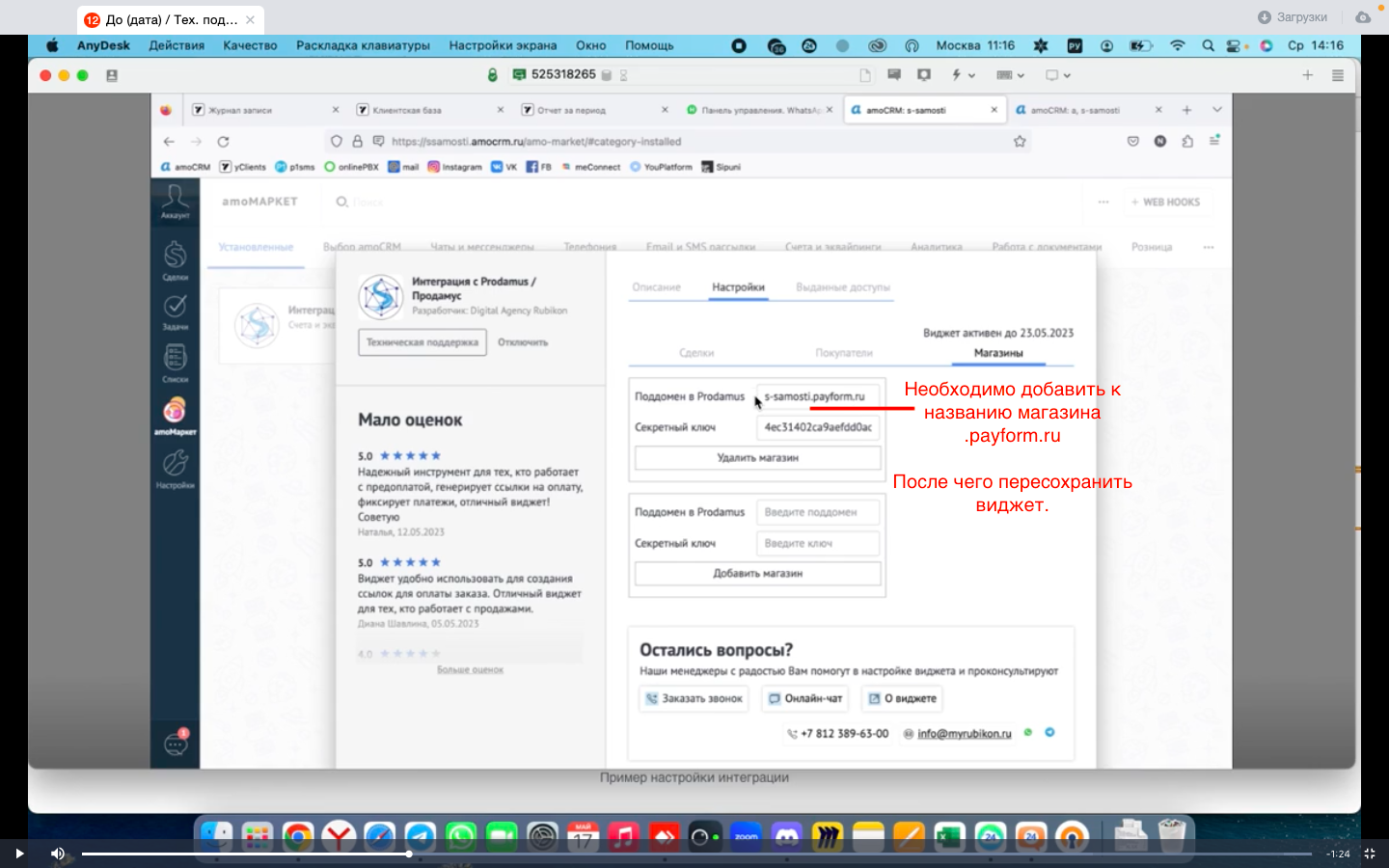Screen dimensions: 1389x868
Task: Open the Списки section in amoCRM sidebar
Action: [175, 363]
